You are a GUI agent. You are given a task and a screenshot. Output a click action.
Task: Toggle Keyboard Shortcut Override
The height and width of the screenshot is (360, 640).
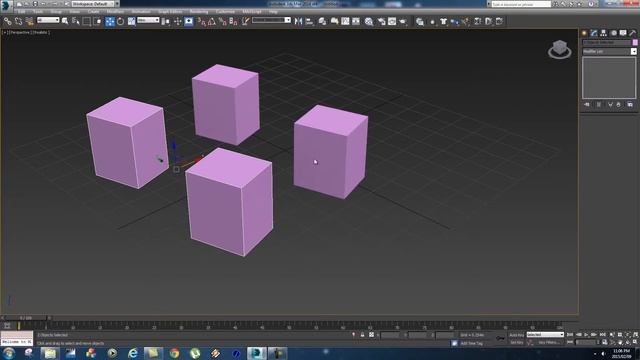pos(189,21)
